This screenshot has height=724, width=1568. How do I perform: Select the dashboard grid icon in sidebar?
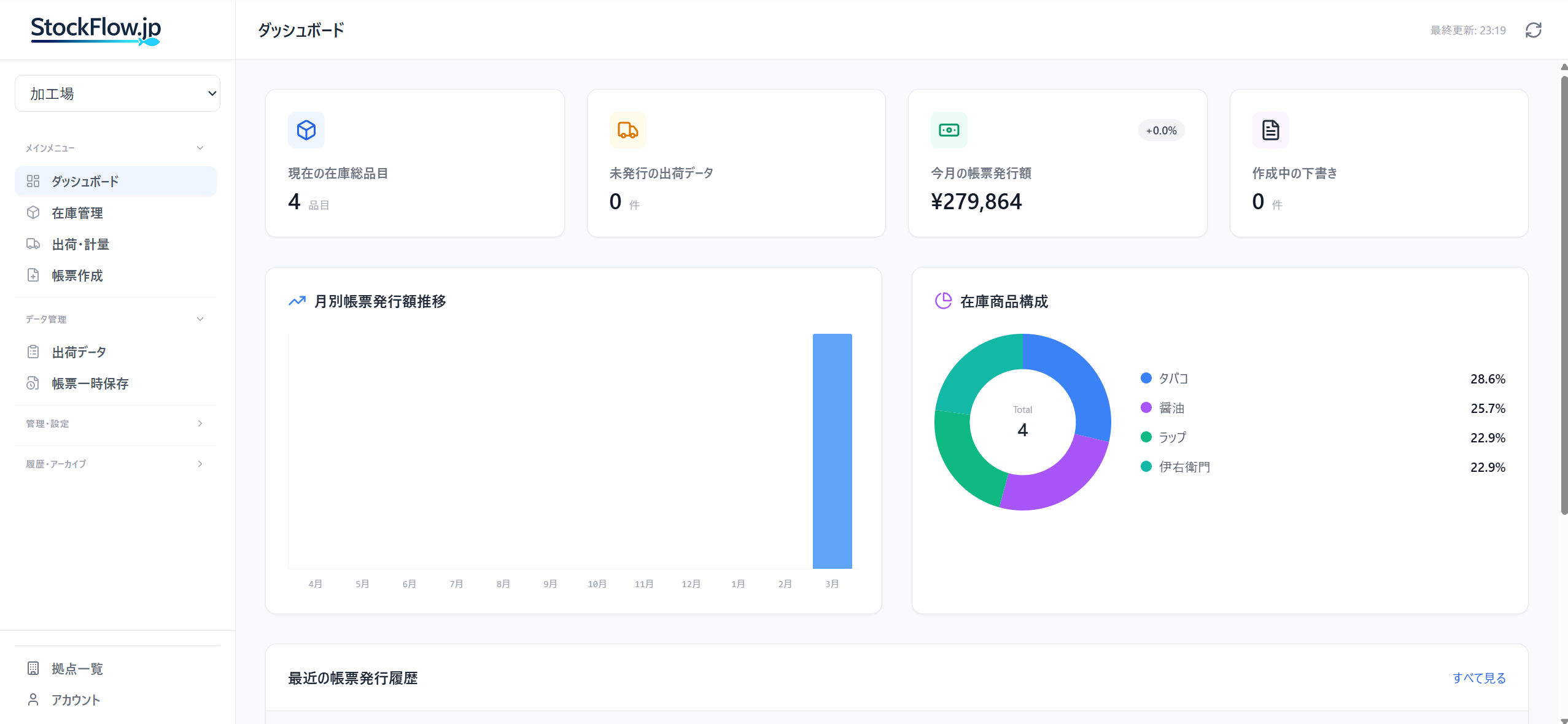coord(34,181)
